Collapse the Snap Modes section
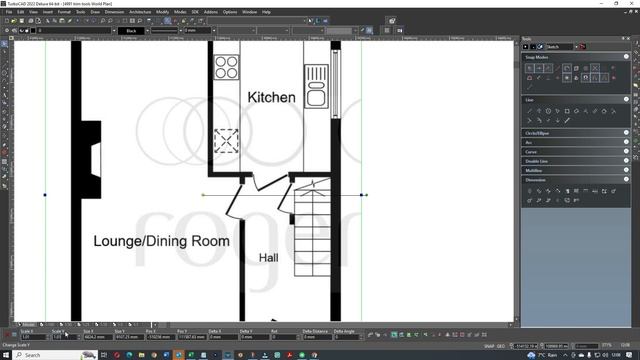The image size is (640, 360). pyautogui.click(x=626, y=57)
